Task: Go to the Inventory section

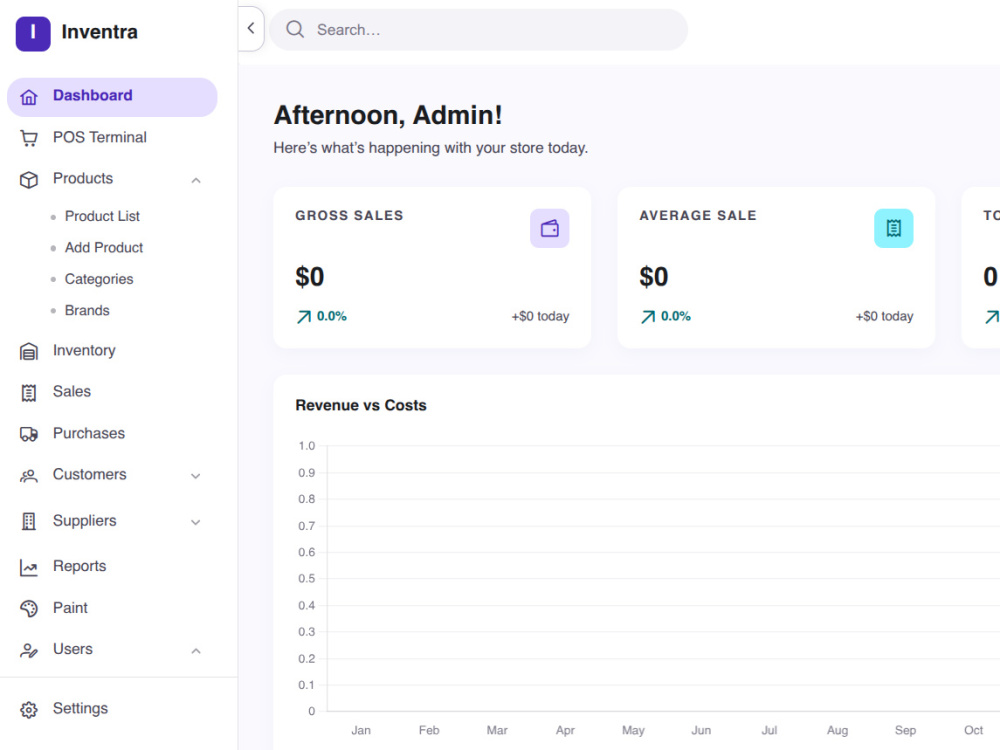Action: [112, 351]
